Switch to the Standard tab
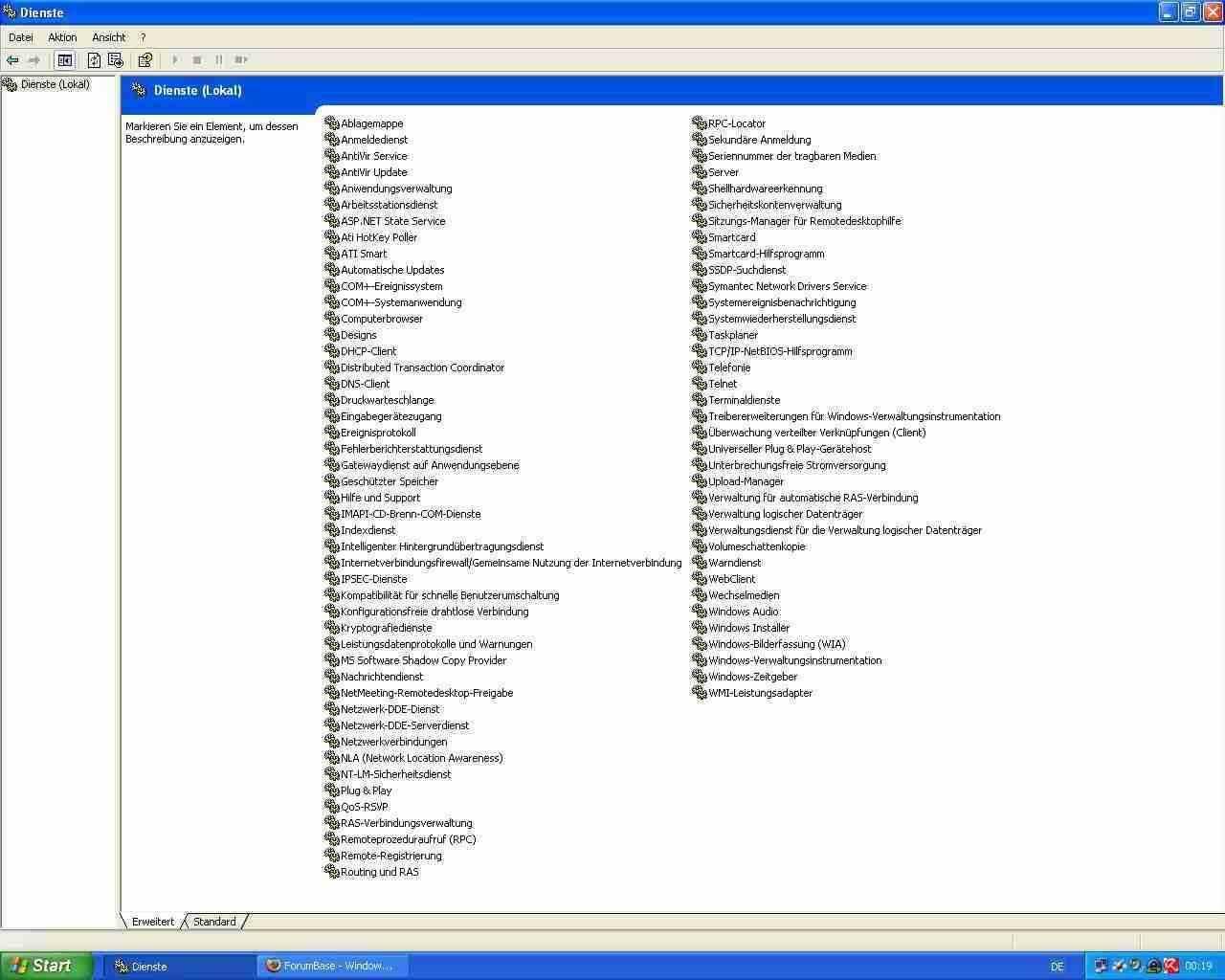The image size is (1225, 980). point(214,922)
